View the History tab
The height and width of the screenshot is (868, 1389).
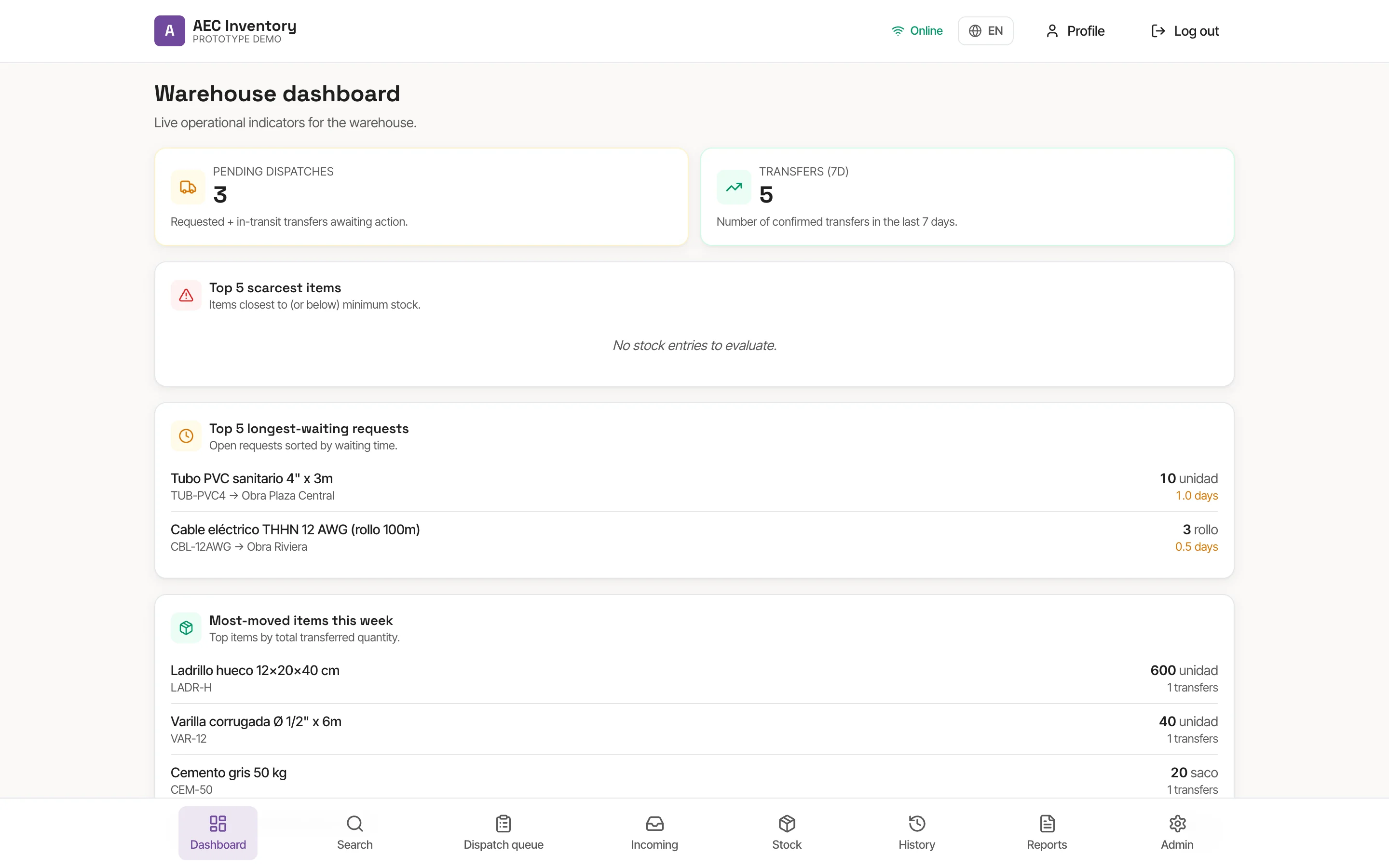[917, 833]
